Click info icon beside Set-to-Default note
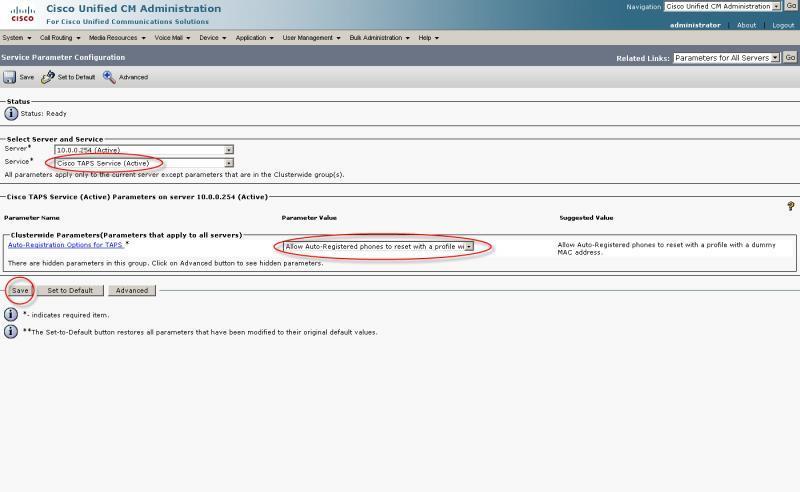This screenshot has height=492, width=800. coord(11,332)
